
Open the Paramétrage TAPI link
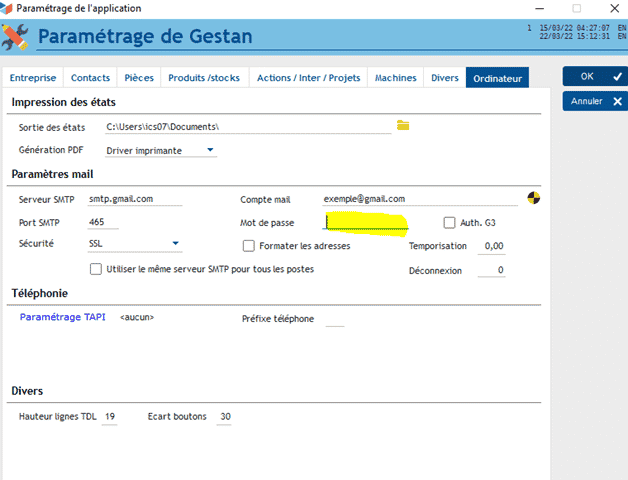62,317
